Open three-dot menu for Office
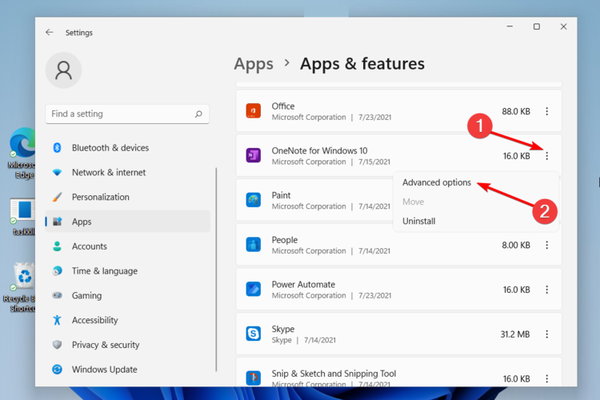Viewport: 600px width, 400px height. 546,110
